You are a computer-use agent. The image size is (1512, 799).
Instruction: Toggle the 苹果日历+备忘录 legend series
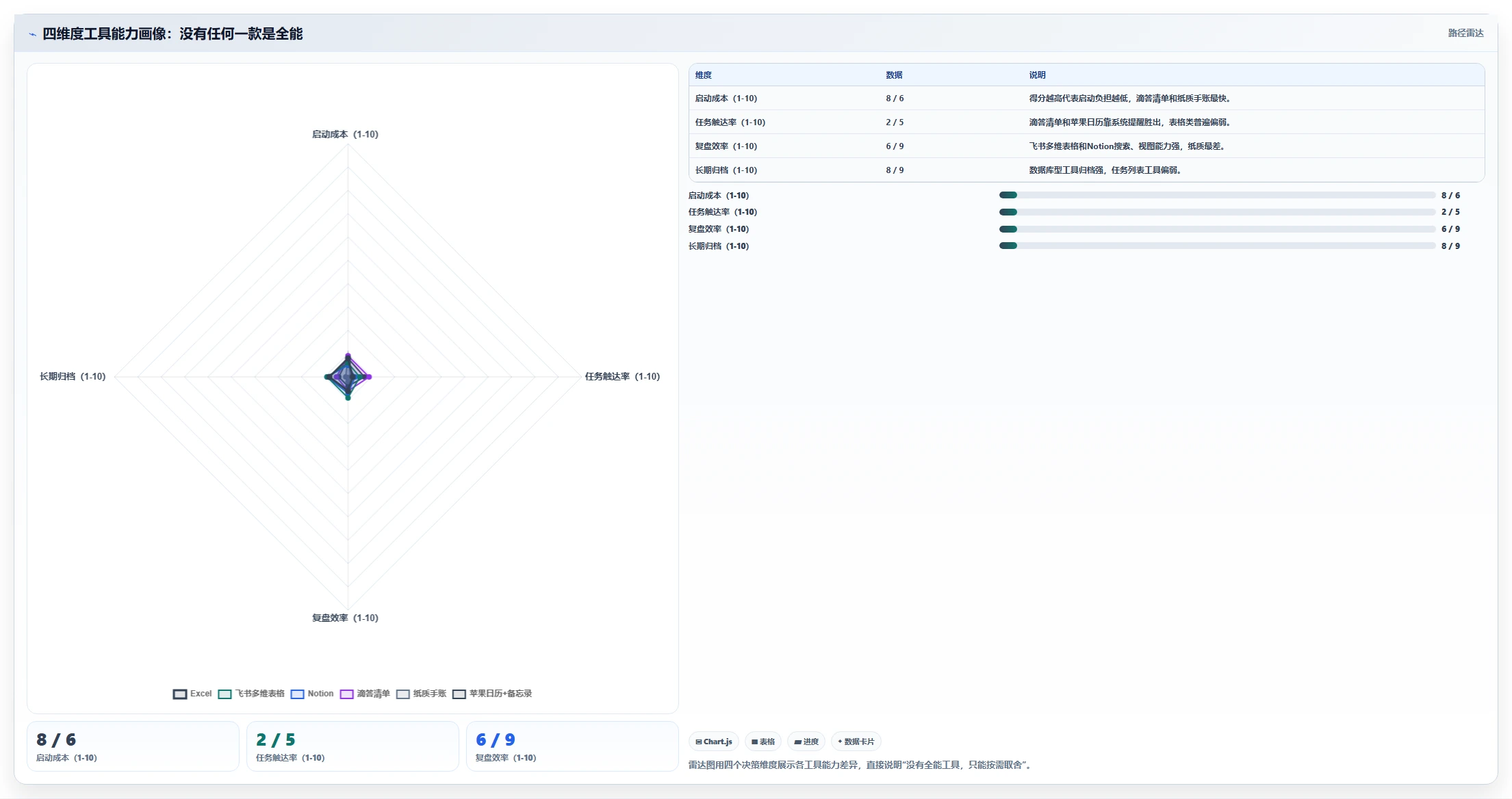point(492,694)
